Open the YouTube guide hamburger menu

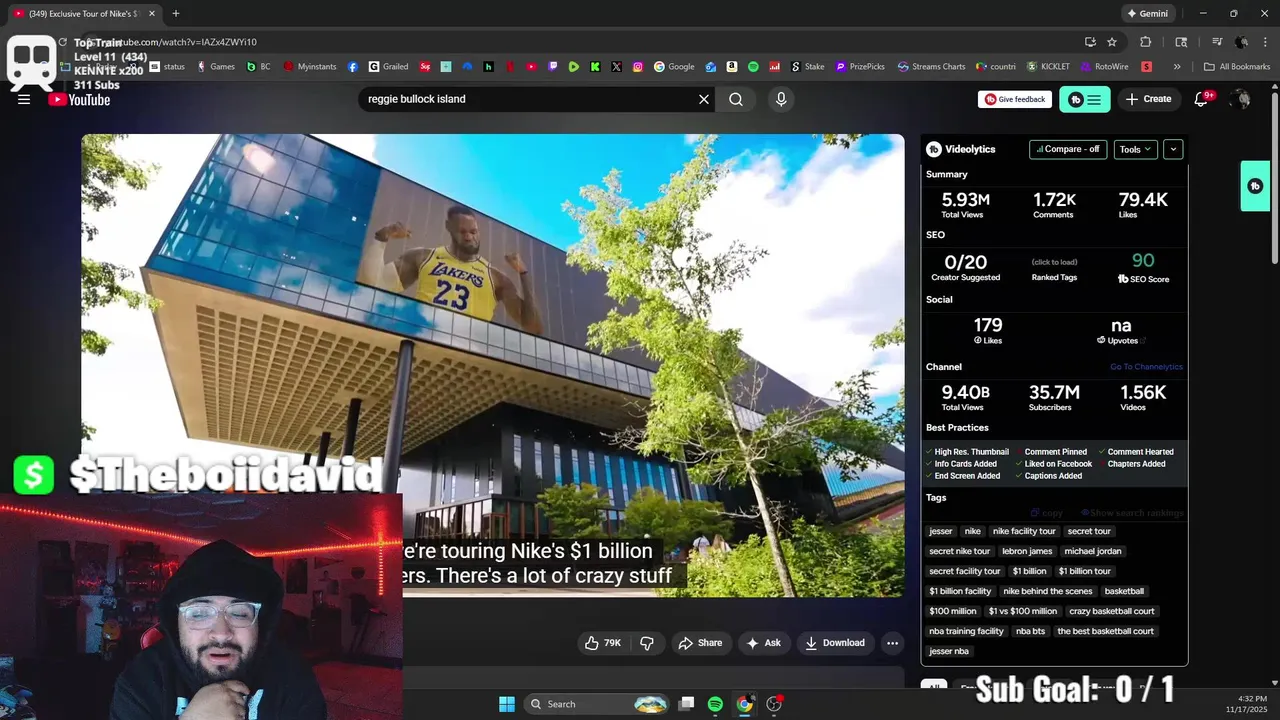[x=24, y=99]
